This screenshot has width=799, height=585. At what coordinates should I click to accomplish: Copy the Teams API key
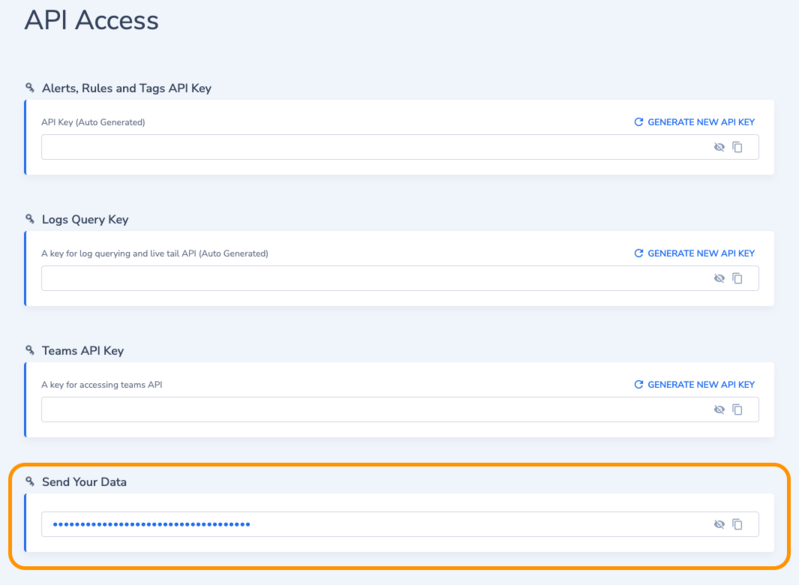pyautogui.click(x=737, y=409)
